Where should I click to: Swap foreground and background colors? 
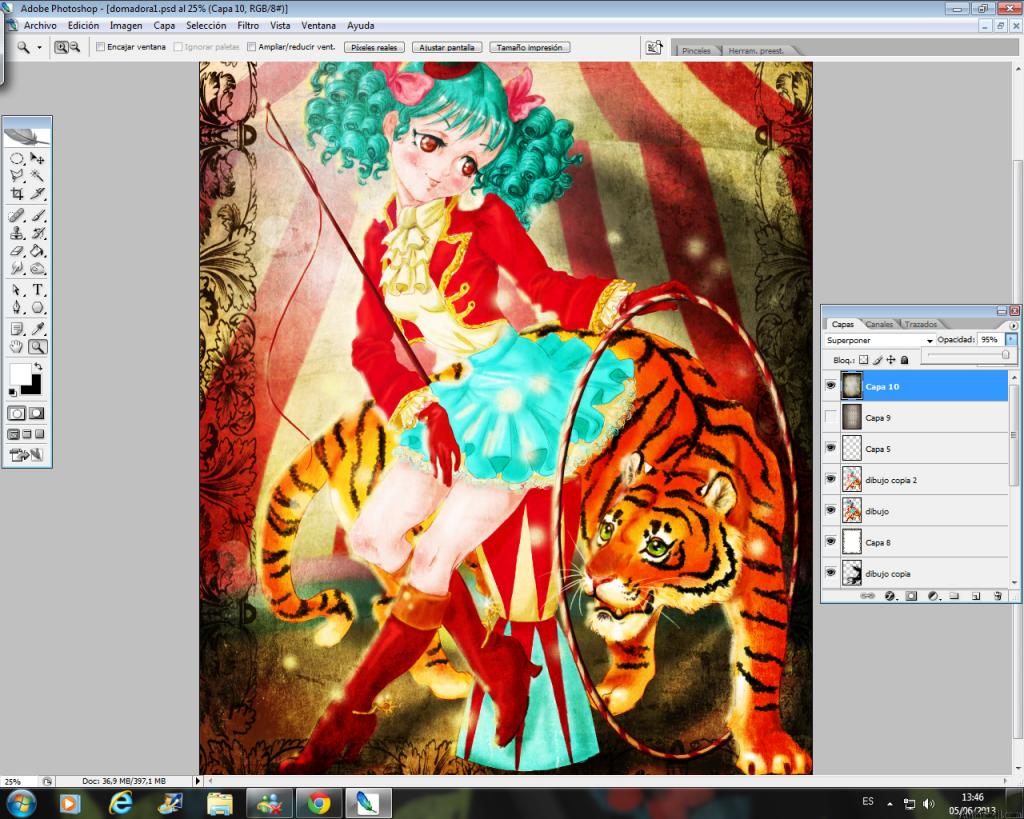(38, 367)
